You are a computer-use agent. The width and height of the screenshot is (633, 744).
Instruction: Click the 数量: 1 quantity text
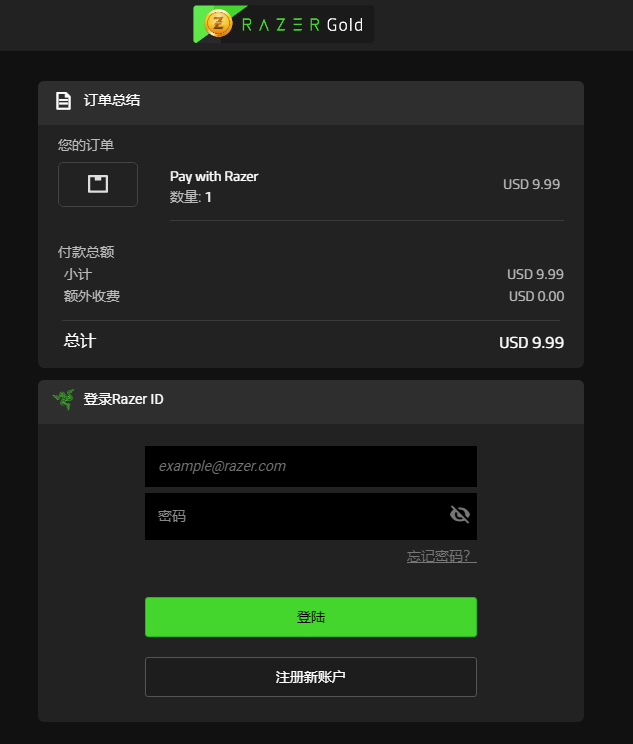click(x=191, y=197)
